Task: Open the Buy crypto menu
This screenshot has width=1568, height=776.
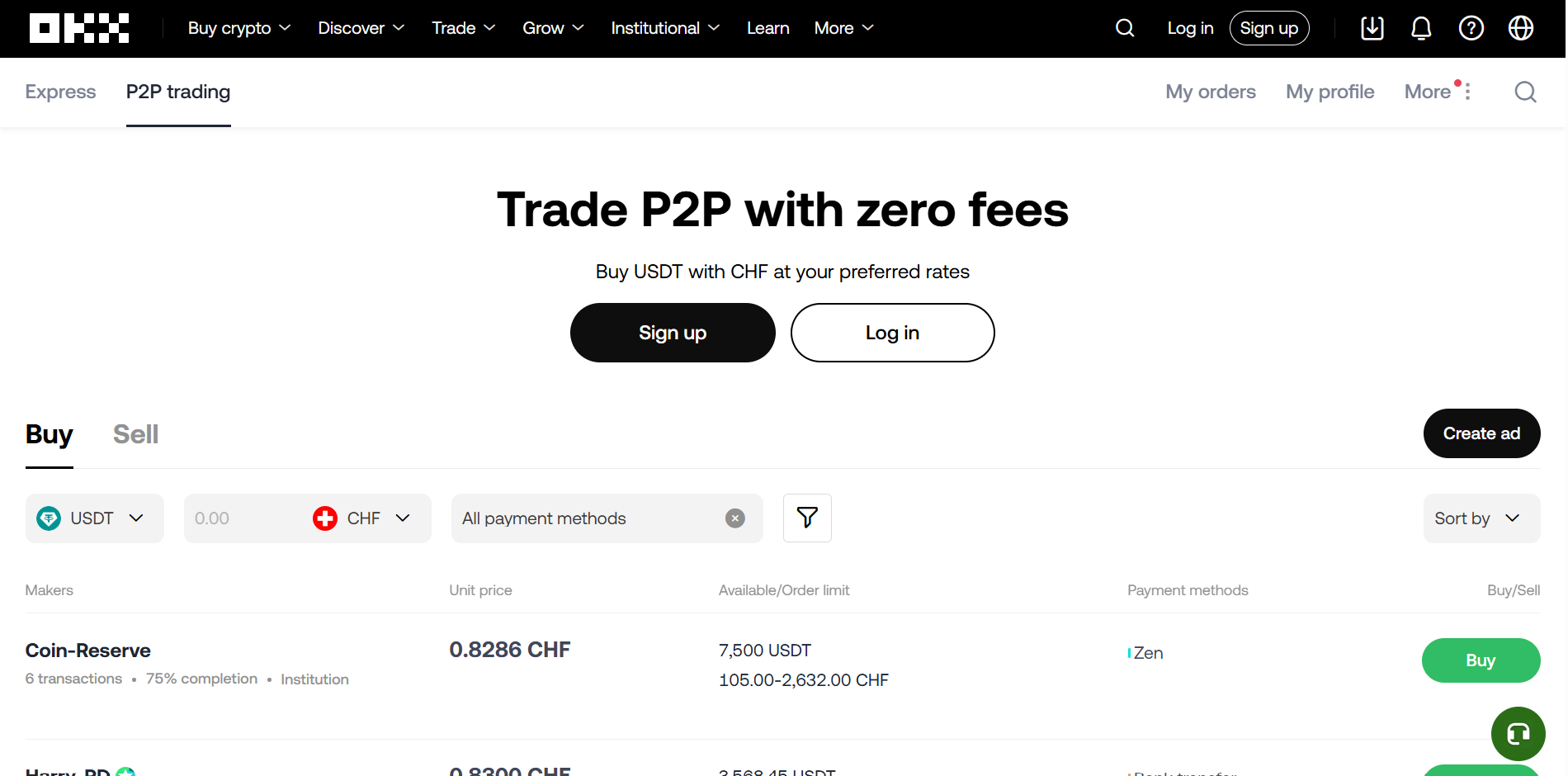Action: (239, 27)
